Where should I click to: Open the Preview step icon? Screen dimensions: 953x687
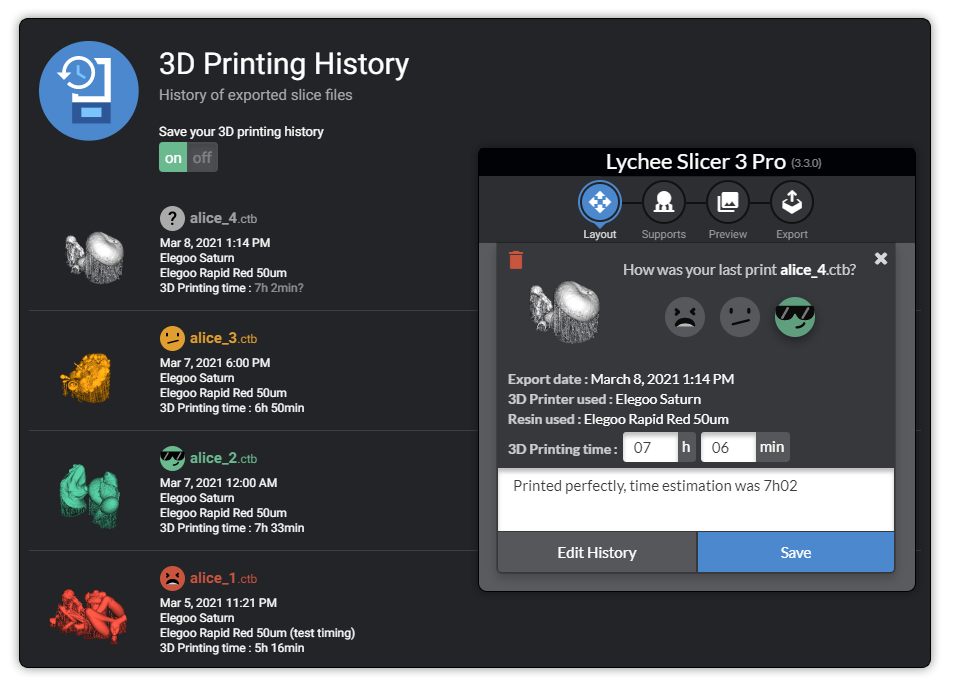(728, 202)
